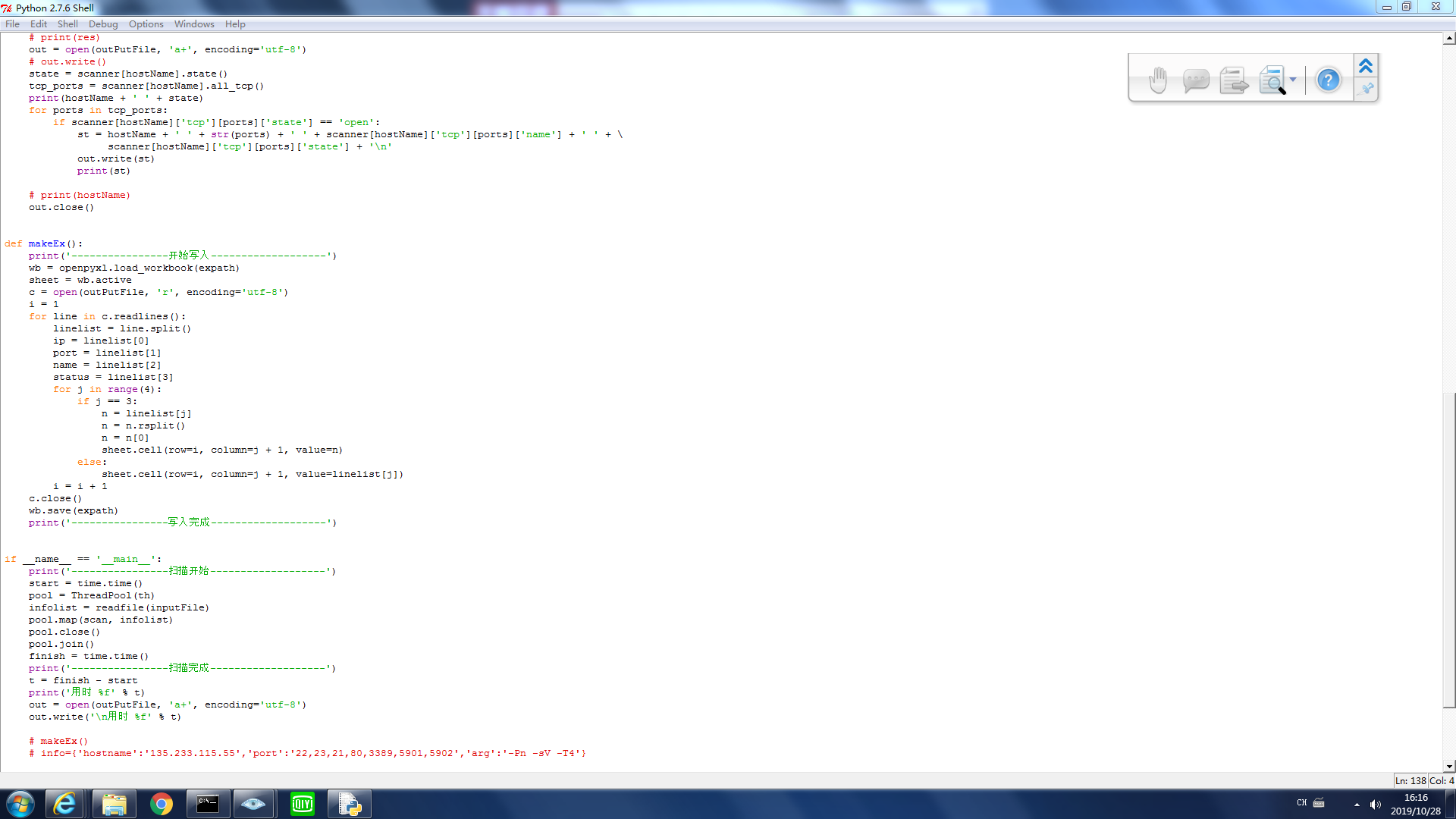
Task: Open the blue question mark help icon
Action: pyautogui.click(x=1328, y=80)
